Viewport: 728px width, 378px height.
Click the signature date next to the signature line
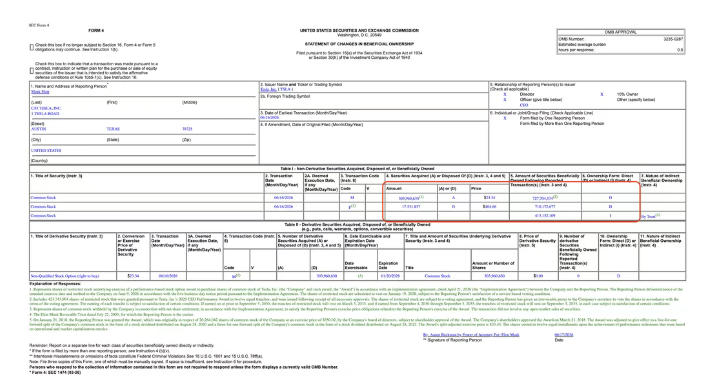tap(564, 334)
